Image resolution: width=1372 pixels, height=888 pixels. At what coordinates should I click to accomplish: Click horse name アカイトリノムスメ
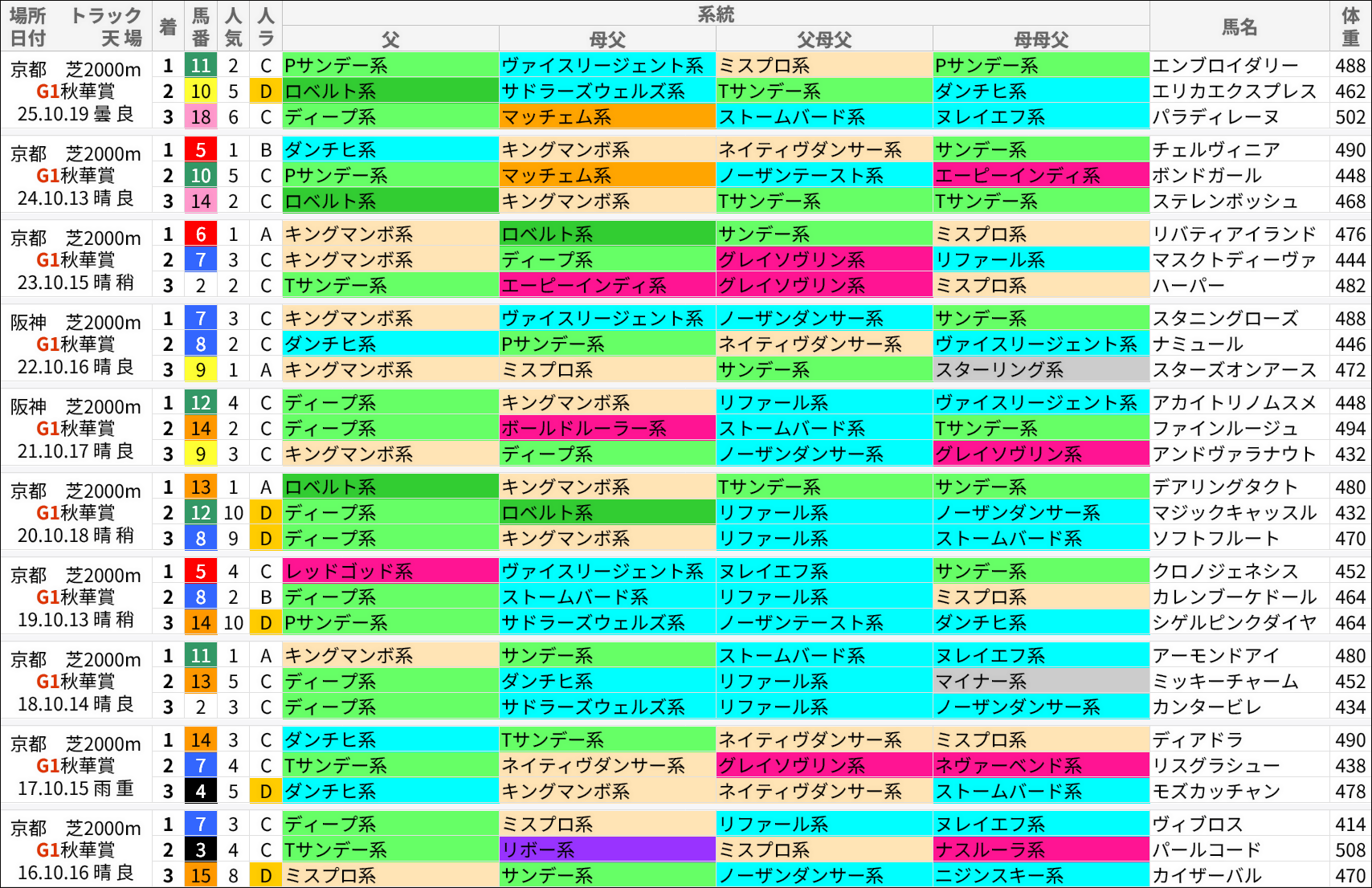click(1234, 403)
